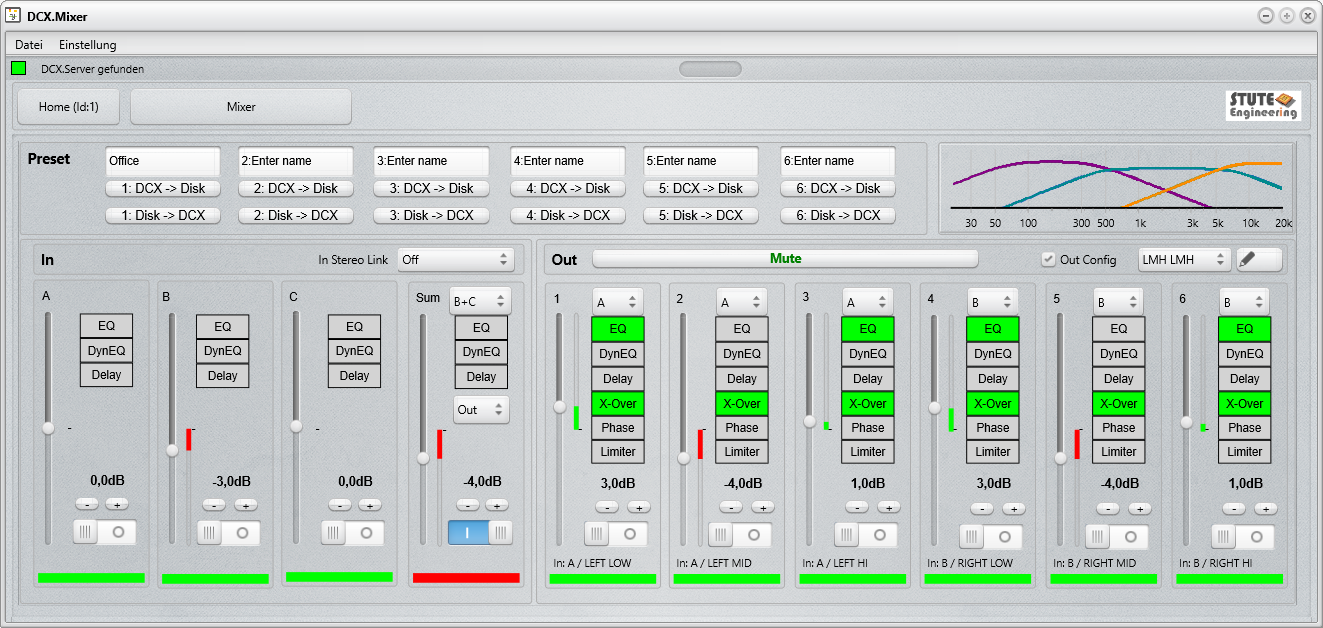Open Delay settings for input channel B
Viewport: 1323px width, 628px height.
222,374
